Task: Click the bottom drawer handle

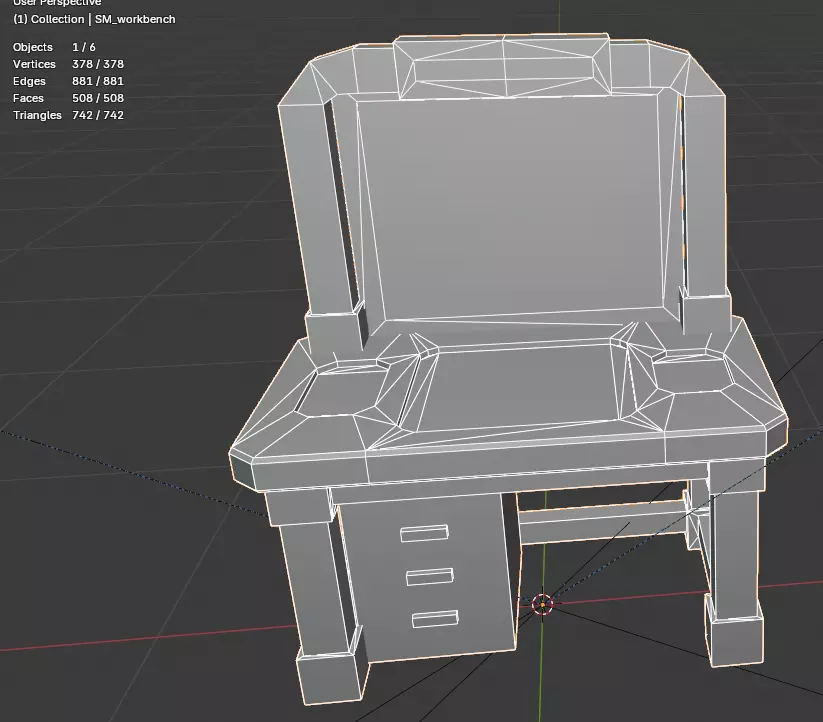Action: (435, 619)
